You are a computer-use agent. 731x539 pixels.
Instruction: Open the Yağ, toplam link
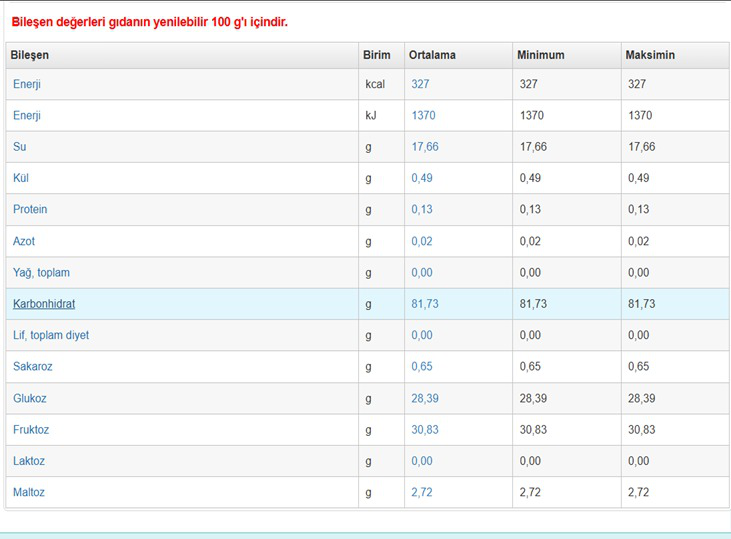point(41,273)
